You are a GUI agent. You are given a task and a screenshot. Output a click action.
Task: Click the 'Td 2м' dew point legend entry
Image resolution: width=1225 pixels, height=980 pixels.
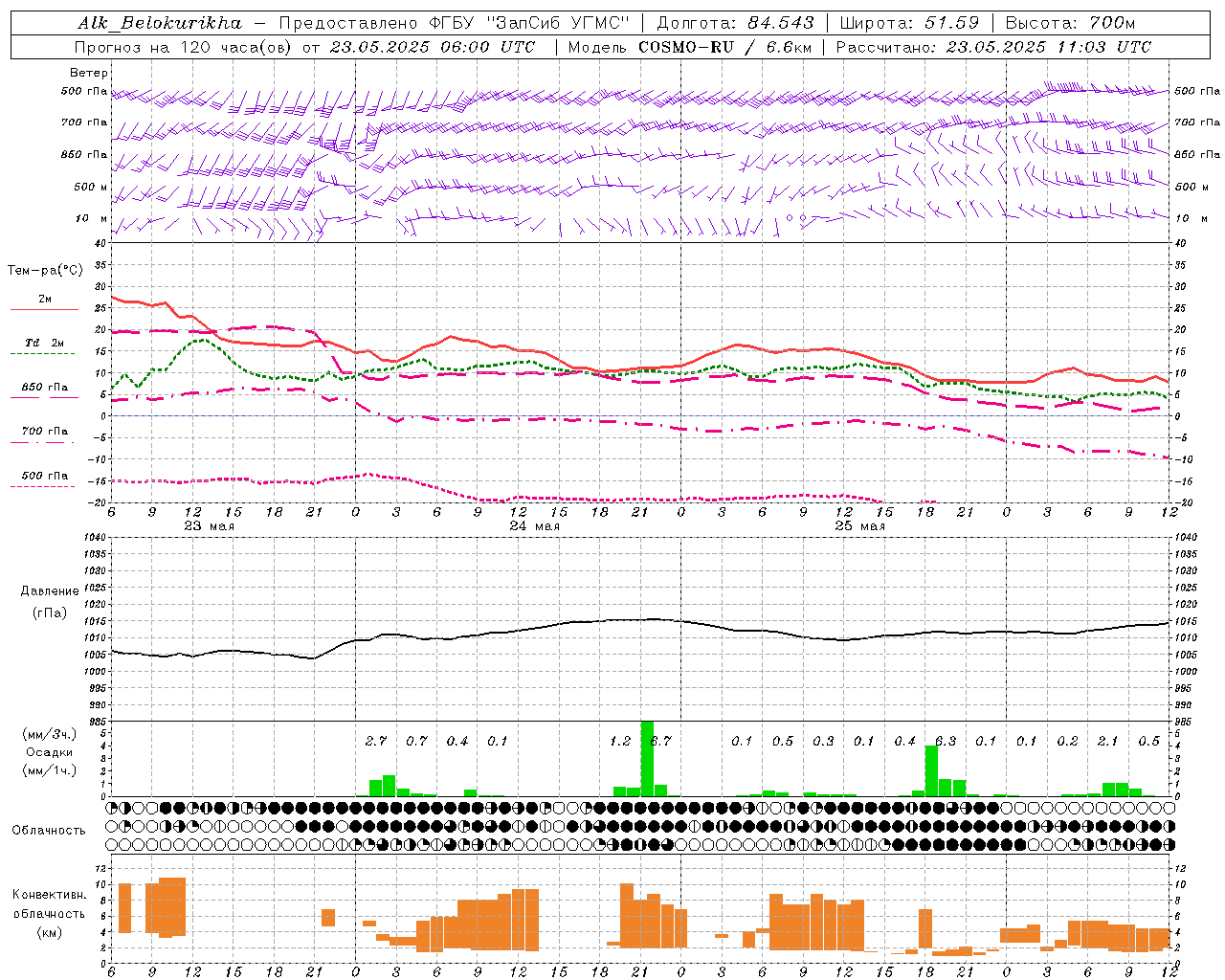45,343
